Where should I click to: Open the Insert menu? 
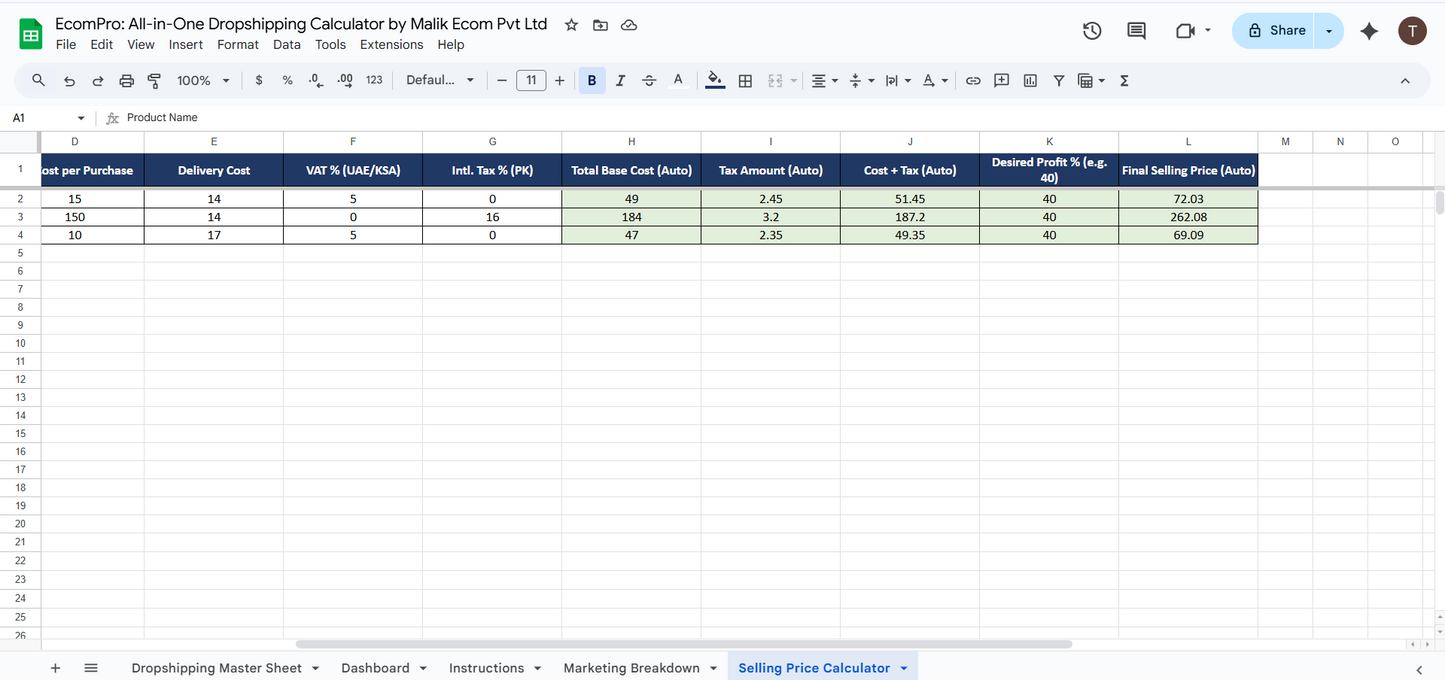(x=186, y=45)
